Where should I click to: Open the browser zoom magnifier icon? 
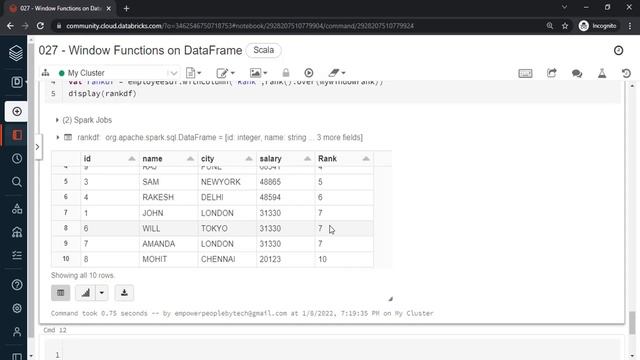click(550, 26)
